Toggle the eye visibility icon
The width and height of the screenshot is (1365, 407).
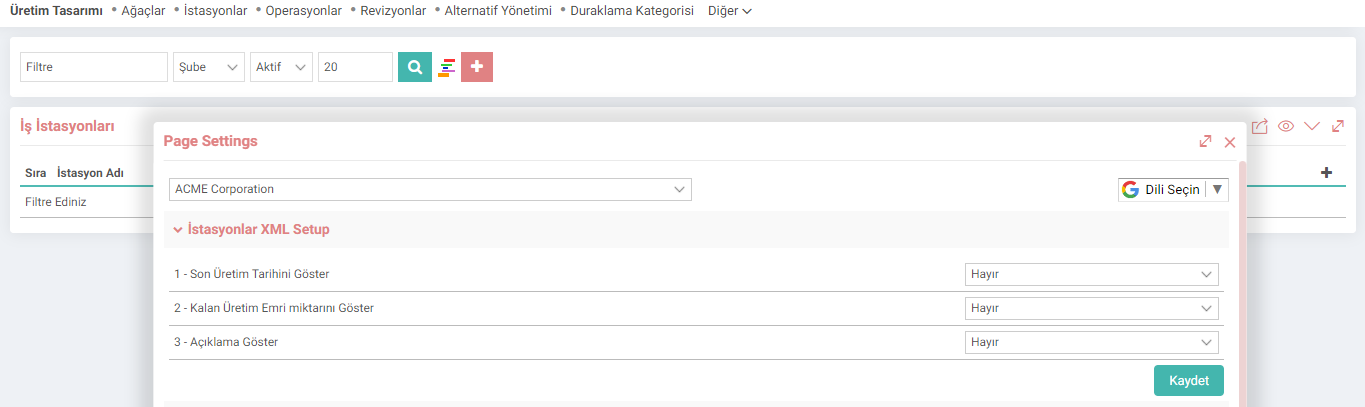[x=1286, y=126]
